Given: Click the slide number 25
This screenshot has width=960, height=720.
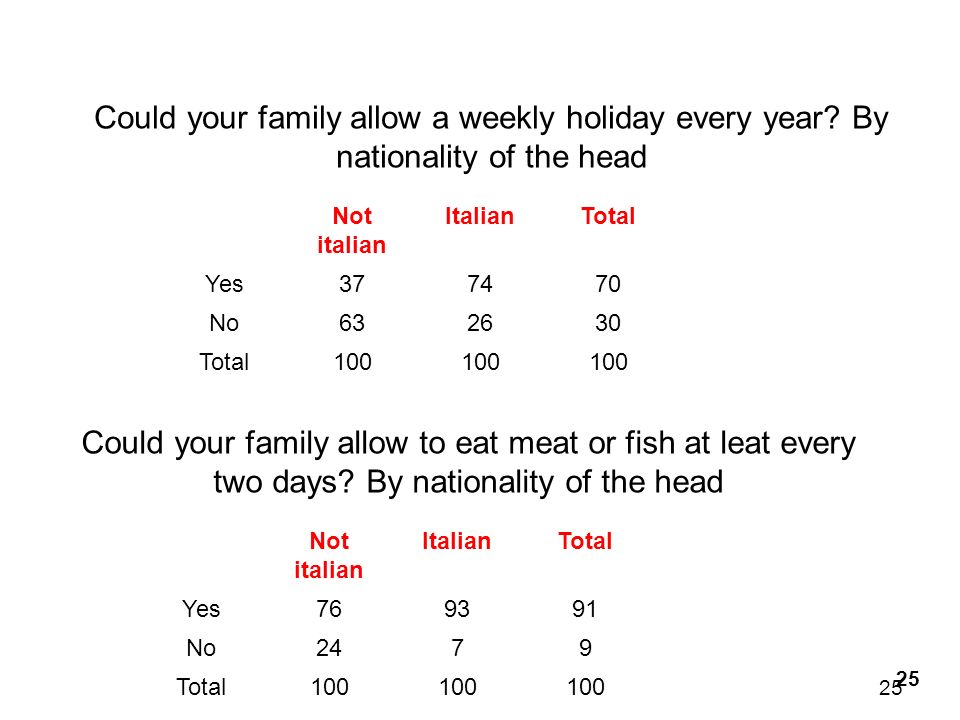Looking at the screenshot, I should 908,679.
